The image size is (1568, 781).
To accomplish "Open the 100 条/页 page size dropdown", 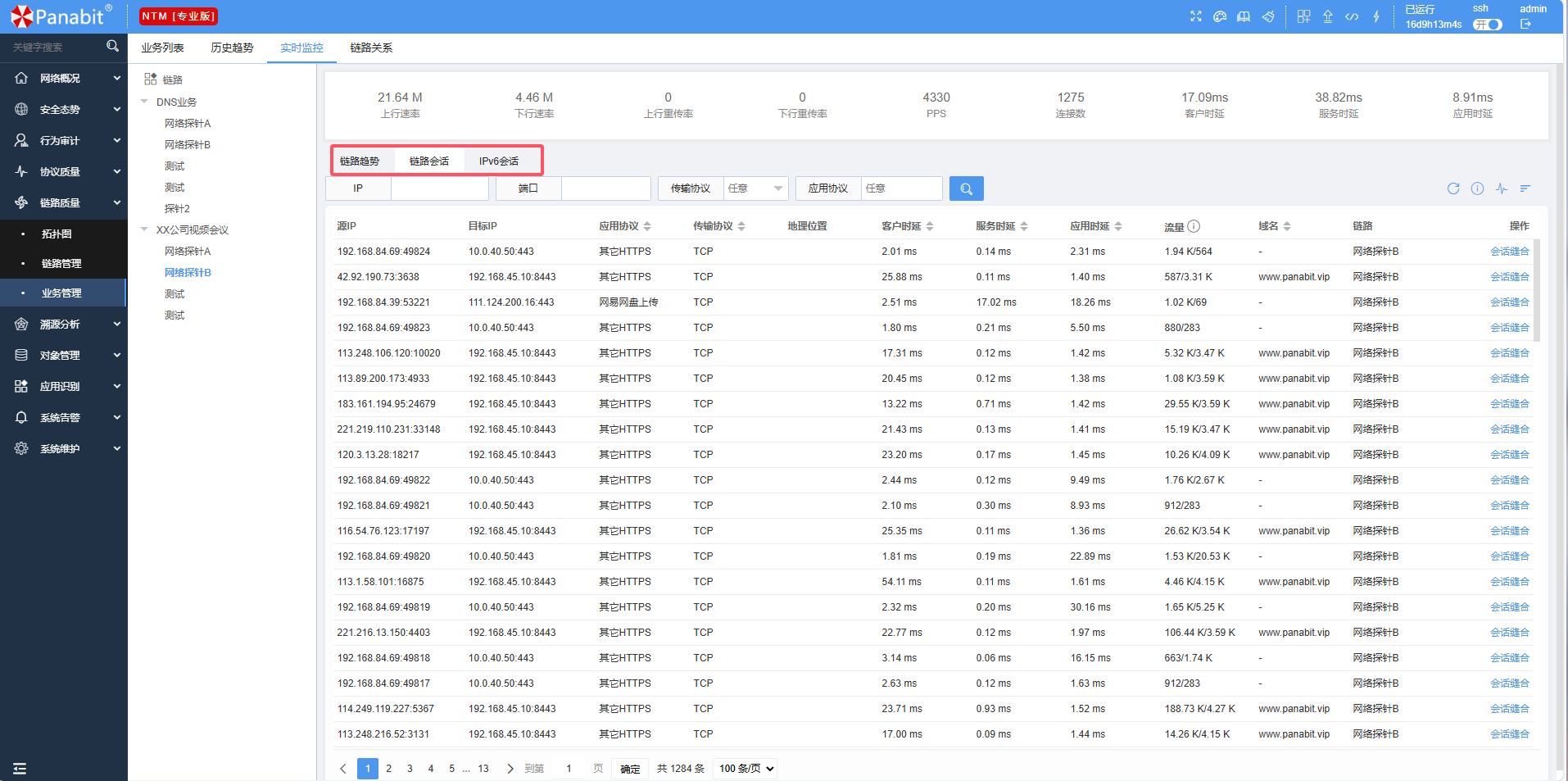I will tap(745, 769).
